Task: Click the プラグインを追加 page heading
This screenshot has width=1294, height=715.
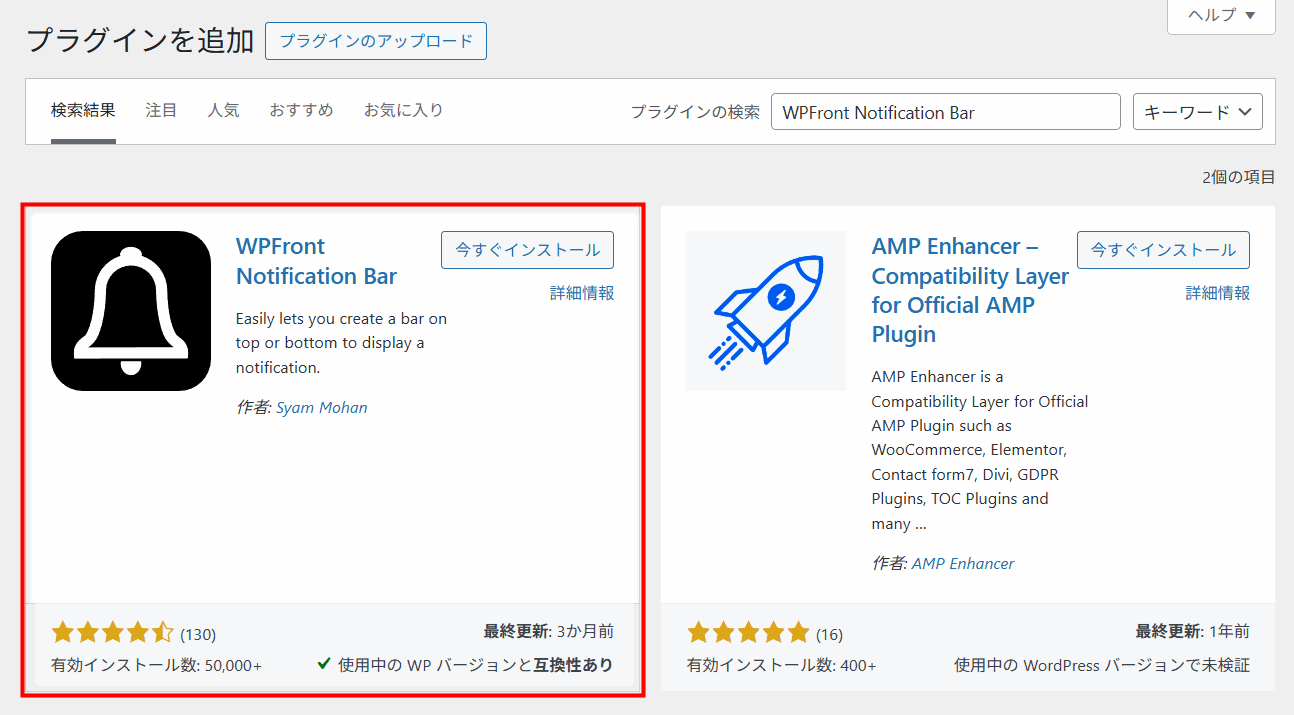Action: (x=140, y=41)
